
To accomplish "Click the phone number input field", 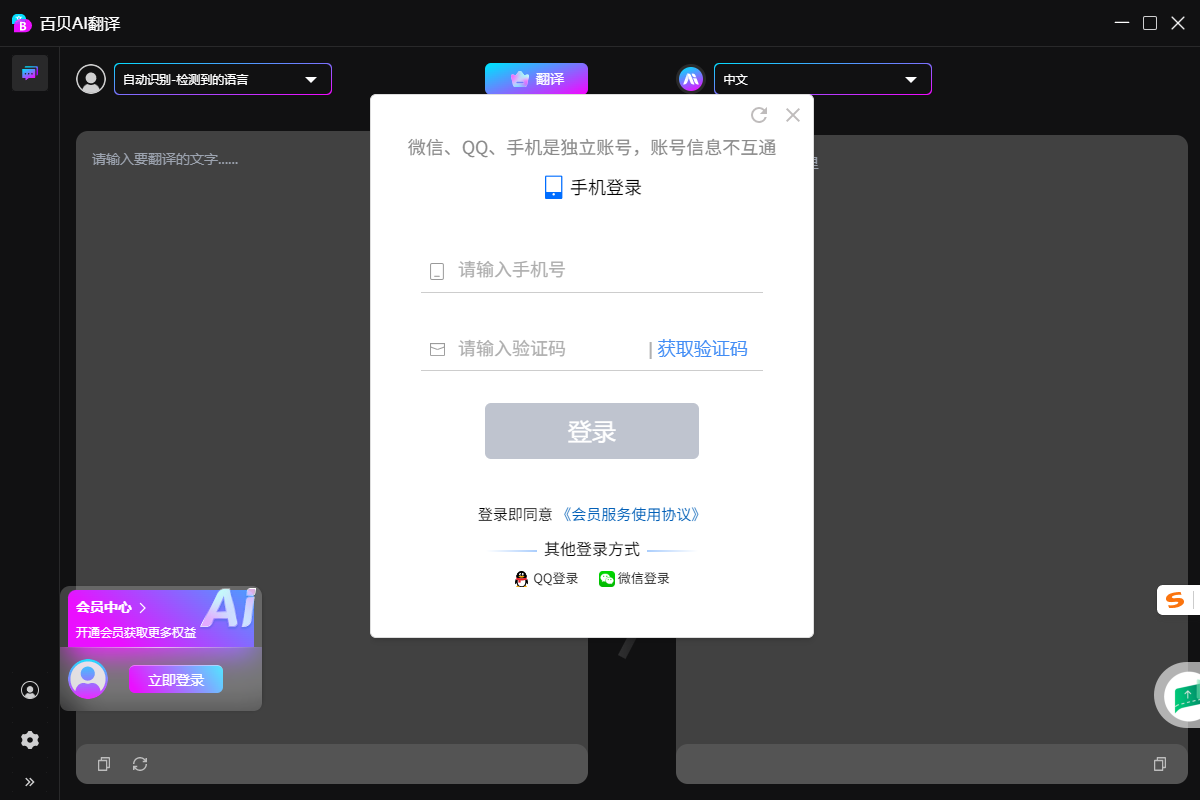I will 592,270.
